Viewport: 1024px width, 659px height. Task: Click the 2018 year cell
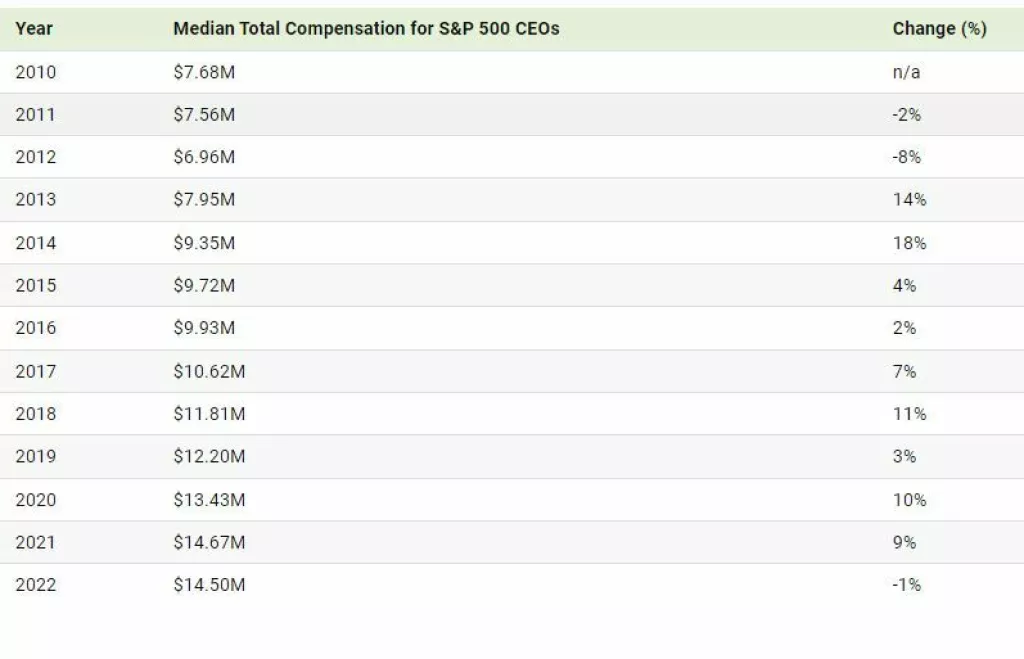coord(36,414)
